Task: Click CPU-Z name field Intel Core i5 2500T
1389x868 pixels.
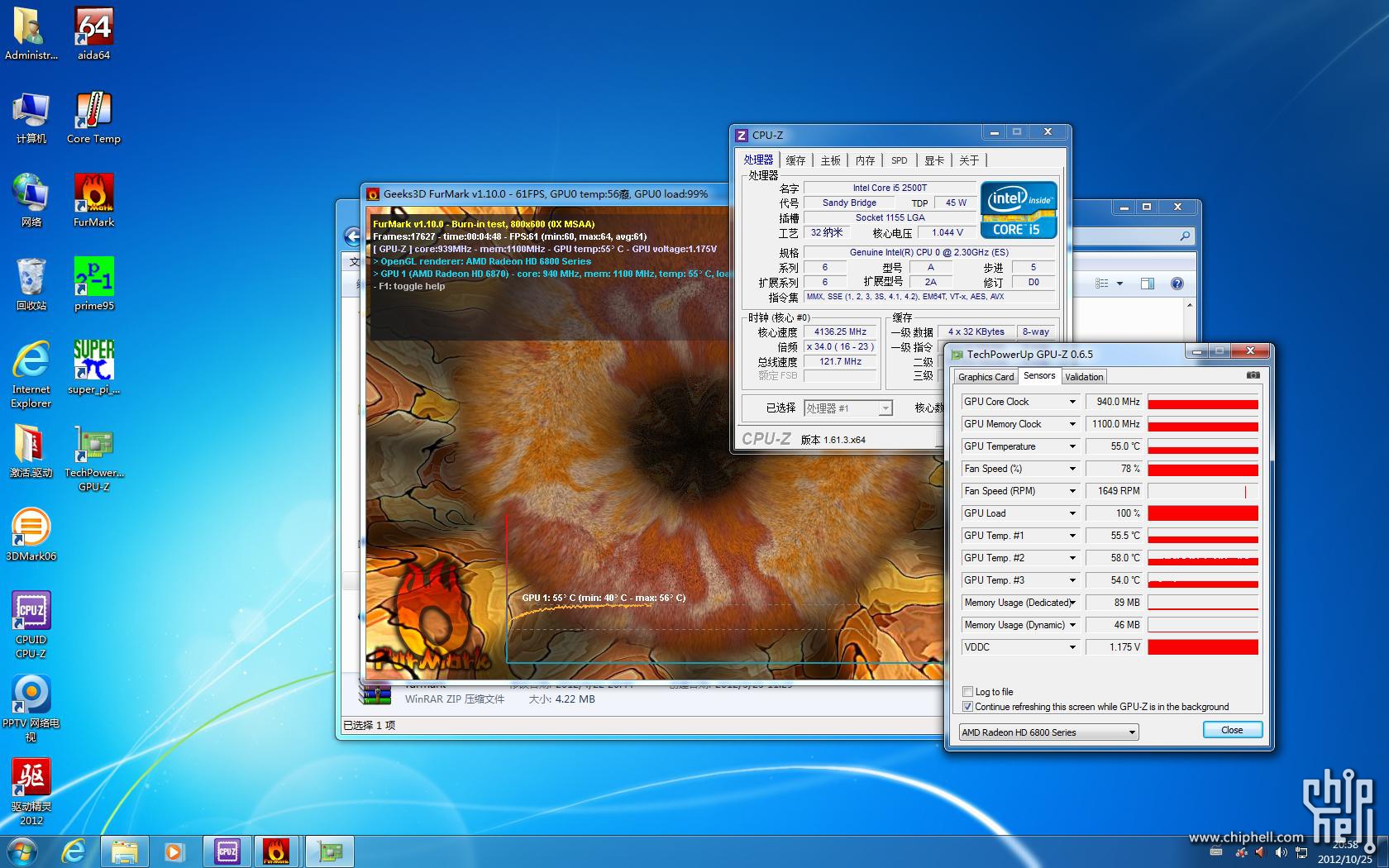Action: 890,188
